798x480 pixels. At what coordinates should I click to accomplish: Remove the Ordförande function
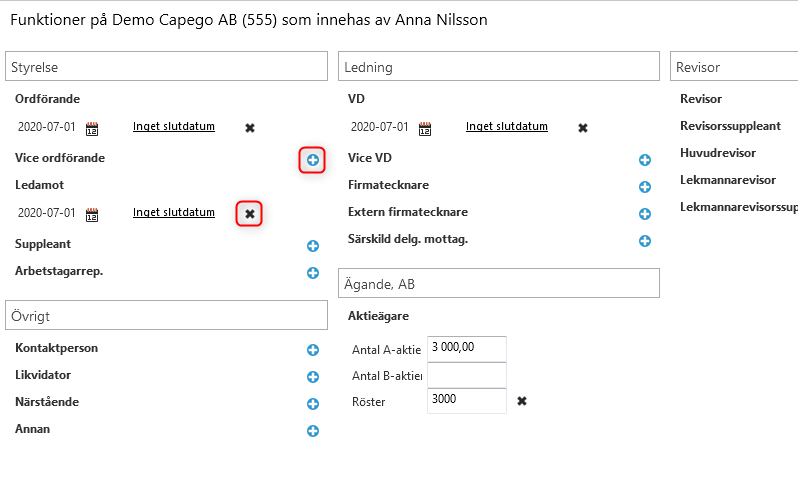(250, 128)
